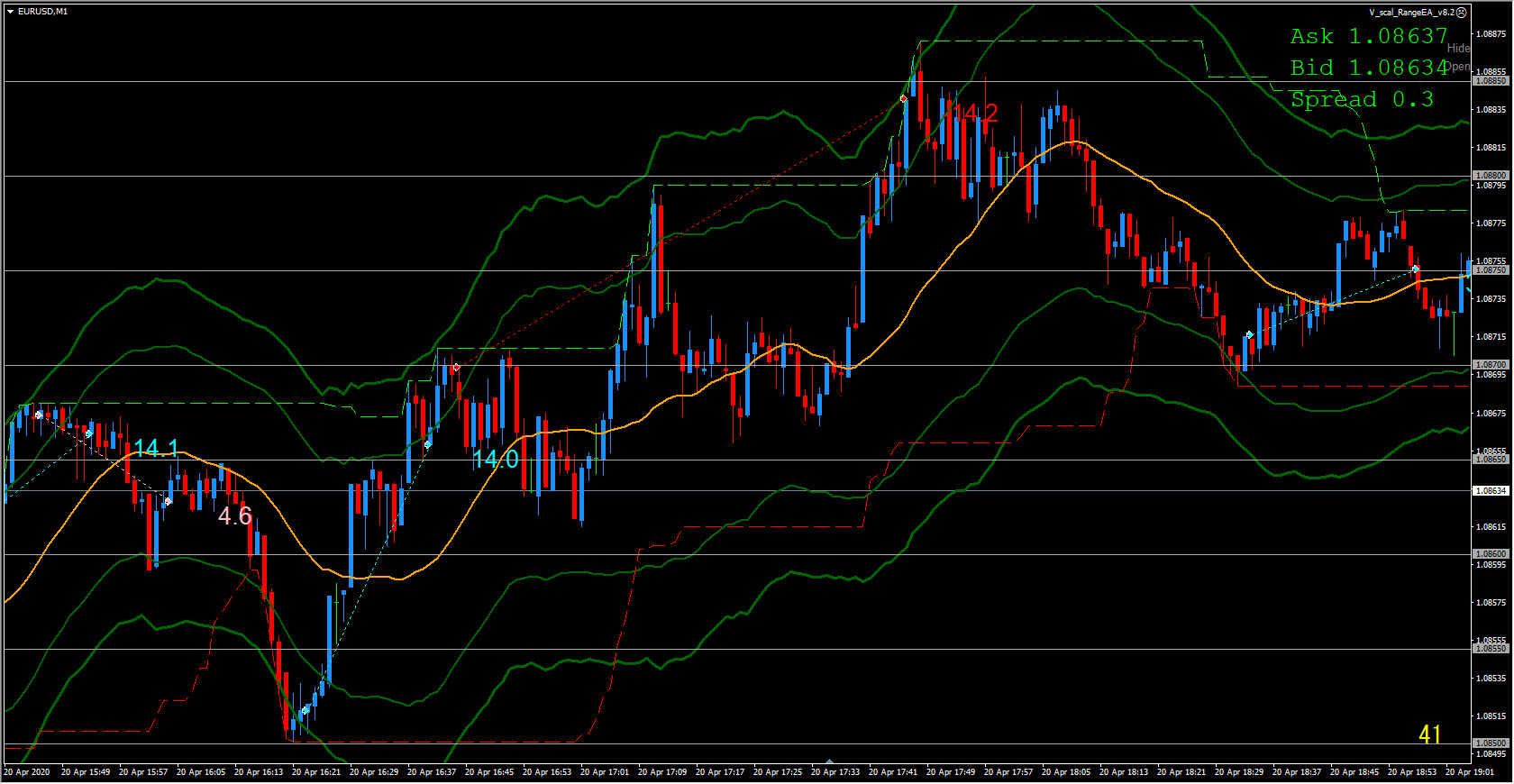Click the trade marker at the 1.08750 level
1514x784 pixels.
tap(1415, 269)
